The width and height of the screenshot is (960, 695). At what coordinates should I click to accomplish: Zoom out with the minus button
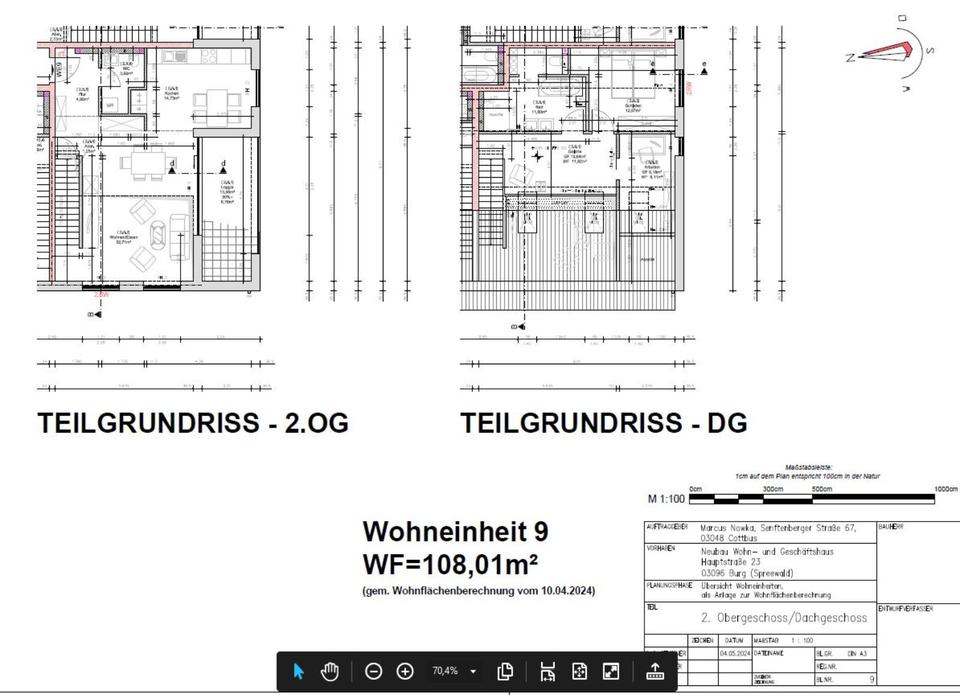coord(373,671)
